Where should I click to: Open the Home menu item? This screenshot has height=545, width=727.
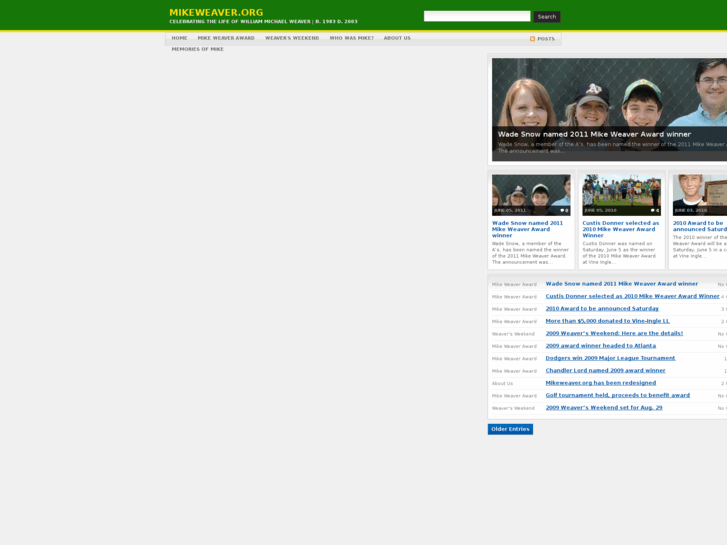click(179, 38)
